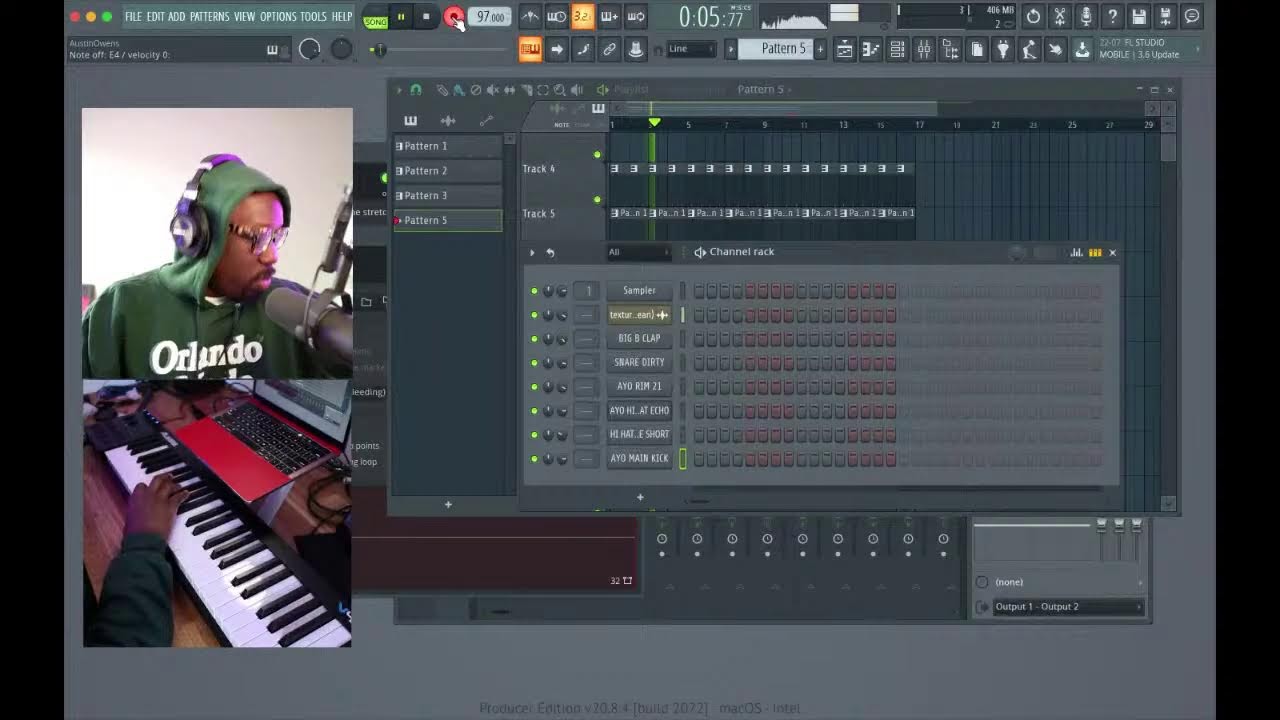Viewport: 1280px width, 720px height.
Task: Open the Piano roll icon
Action: point(870,48)
